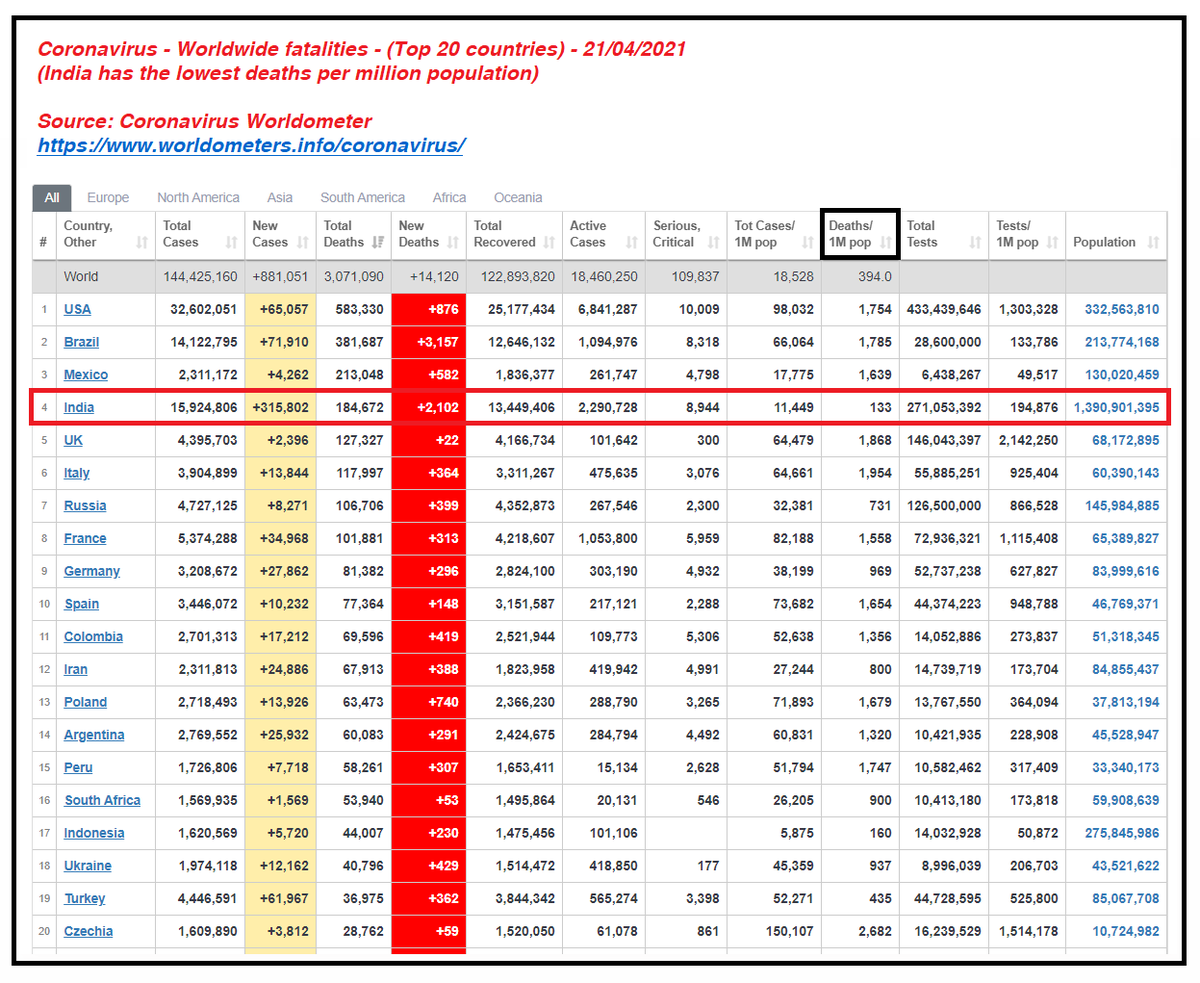Image resolution: width=1200 pixels, height=983 pixels.
Task: Select USA total deaths 583,330
Action: tap(360, 309)
